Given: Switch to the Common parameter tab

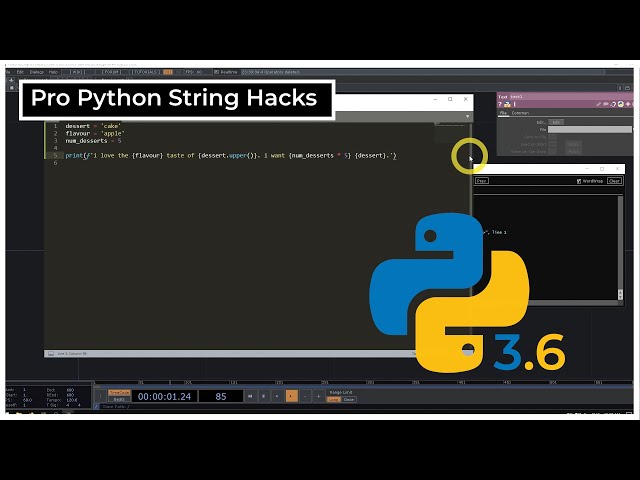Looking at the screenshot, I should [520, 113].
